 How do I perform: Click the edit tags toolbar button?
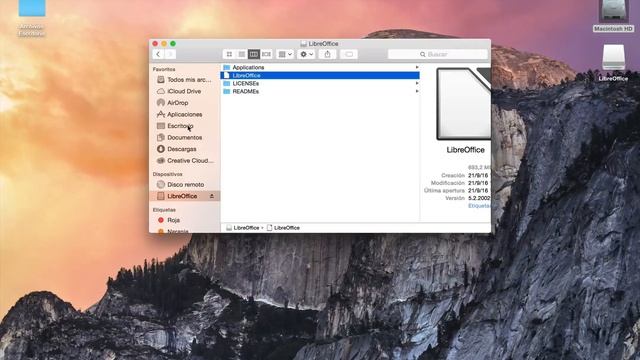(x=349, y=54)
